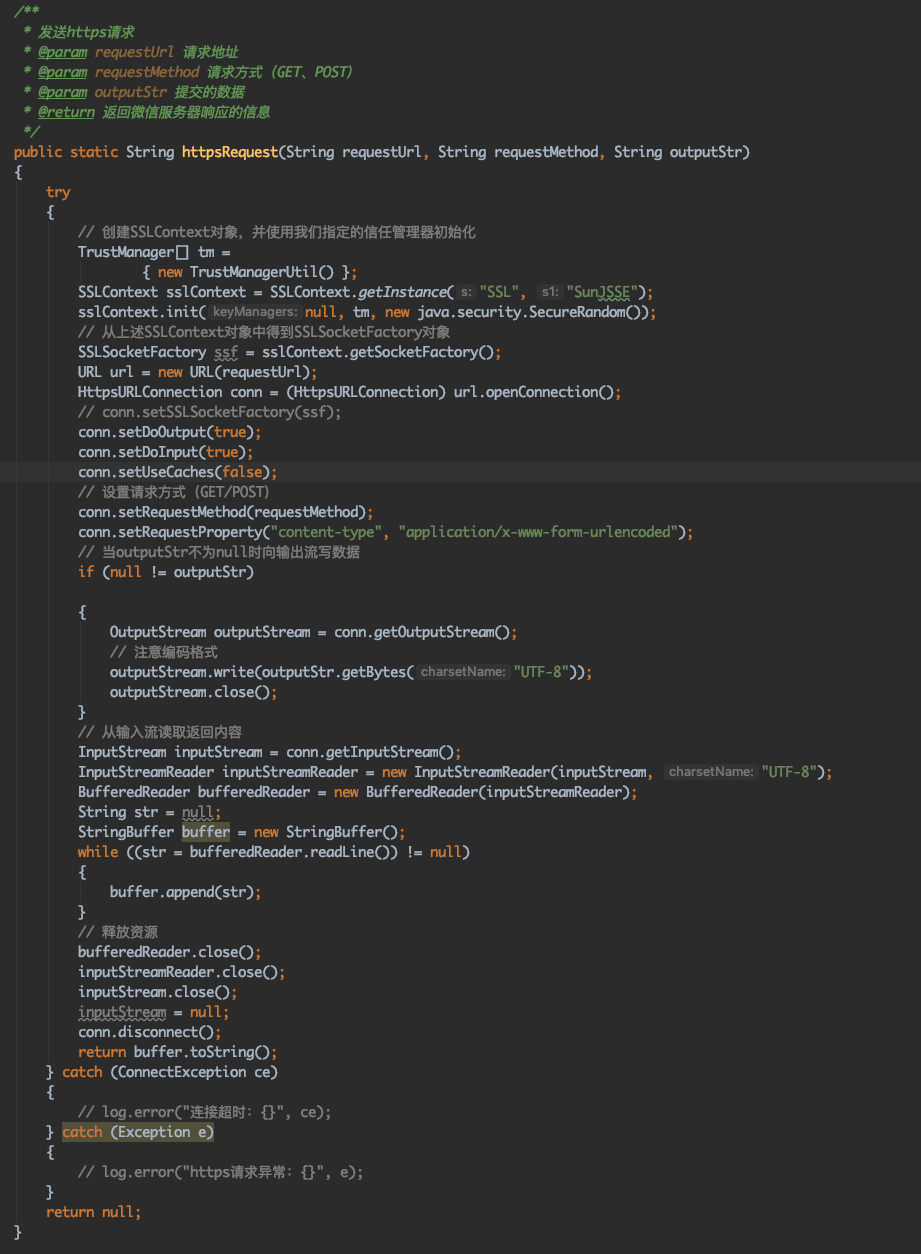Click the keyManagers parameter hint
Viewport: 921px width, 1254px height.
254,312
